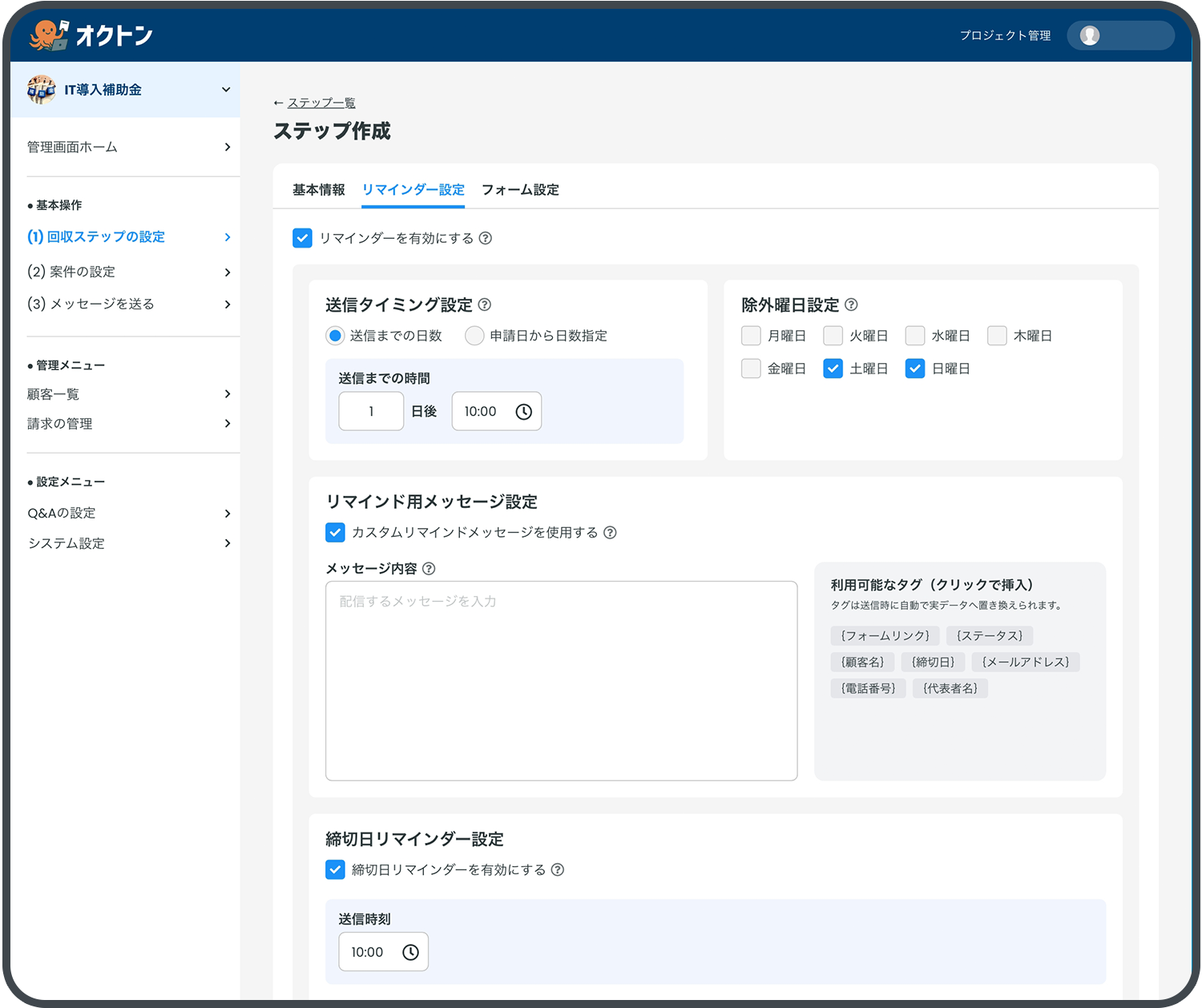Insert the {フォームリンク} tag
The height and width of the screenshot is (1008, 1202).
click(x=885, y=635)
